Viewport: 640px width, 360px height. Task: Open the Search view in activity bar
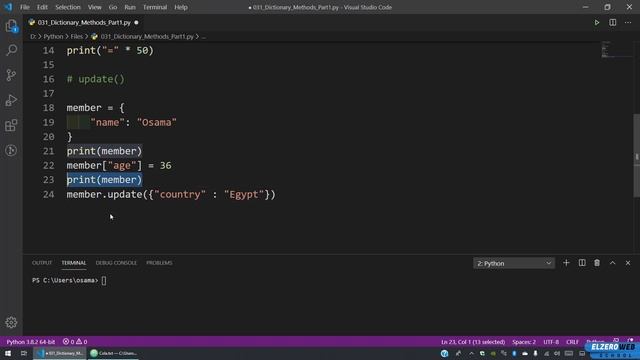click(x=11, y=50)
